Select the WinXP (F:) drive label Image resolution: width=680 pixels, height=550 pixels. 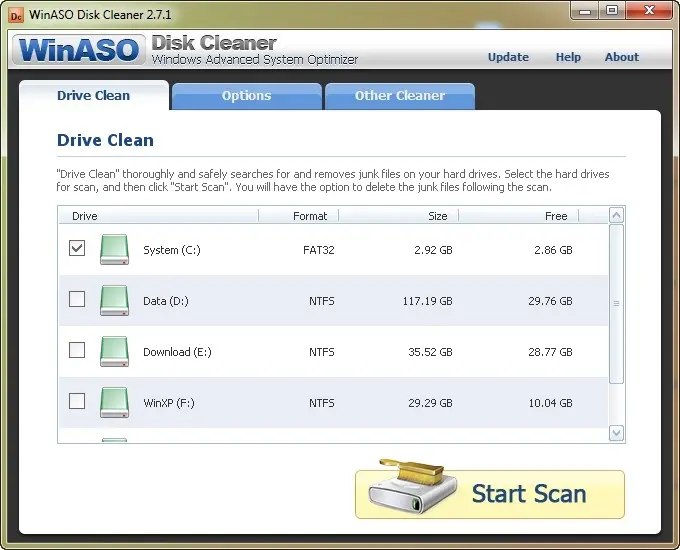(169, 403)
